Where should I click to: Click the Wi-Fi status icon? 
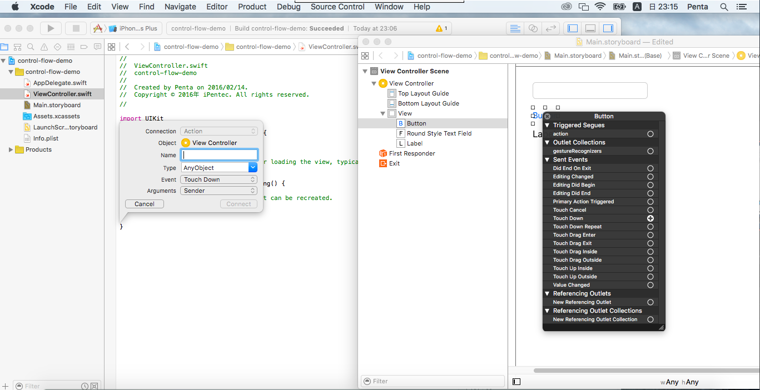click(x=600, y=7)
